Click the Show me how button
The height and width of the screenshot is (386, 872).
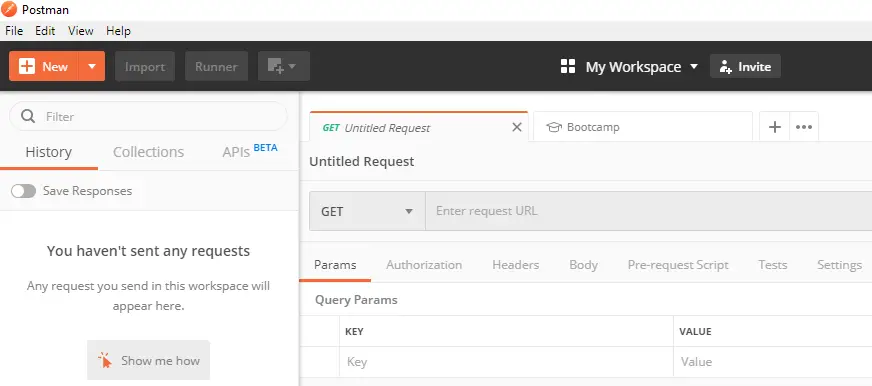click(148, 360)
